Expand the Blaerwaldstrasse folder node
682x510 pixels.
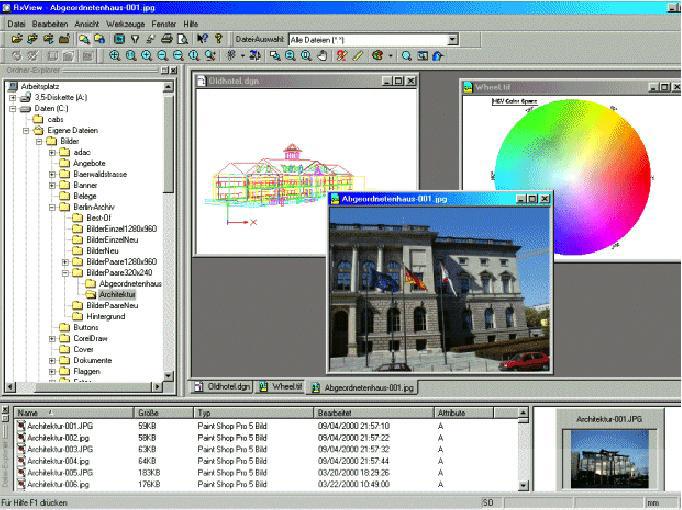coord(52,174)
